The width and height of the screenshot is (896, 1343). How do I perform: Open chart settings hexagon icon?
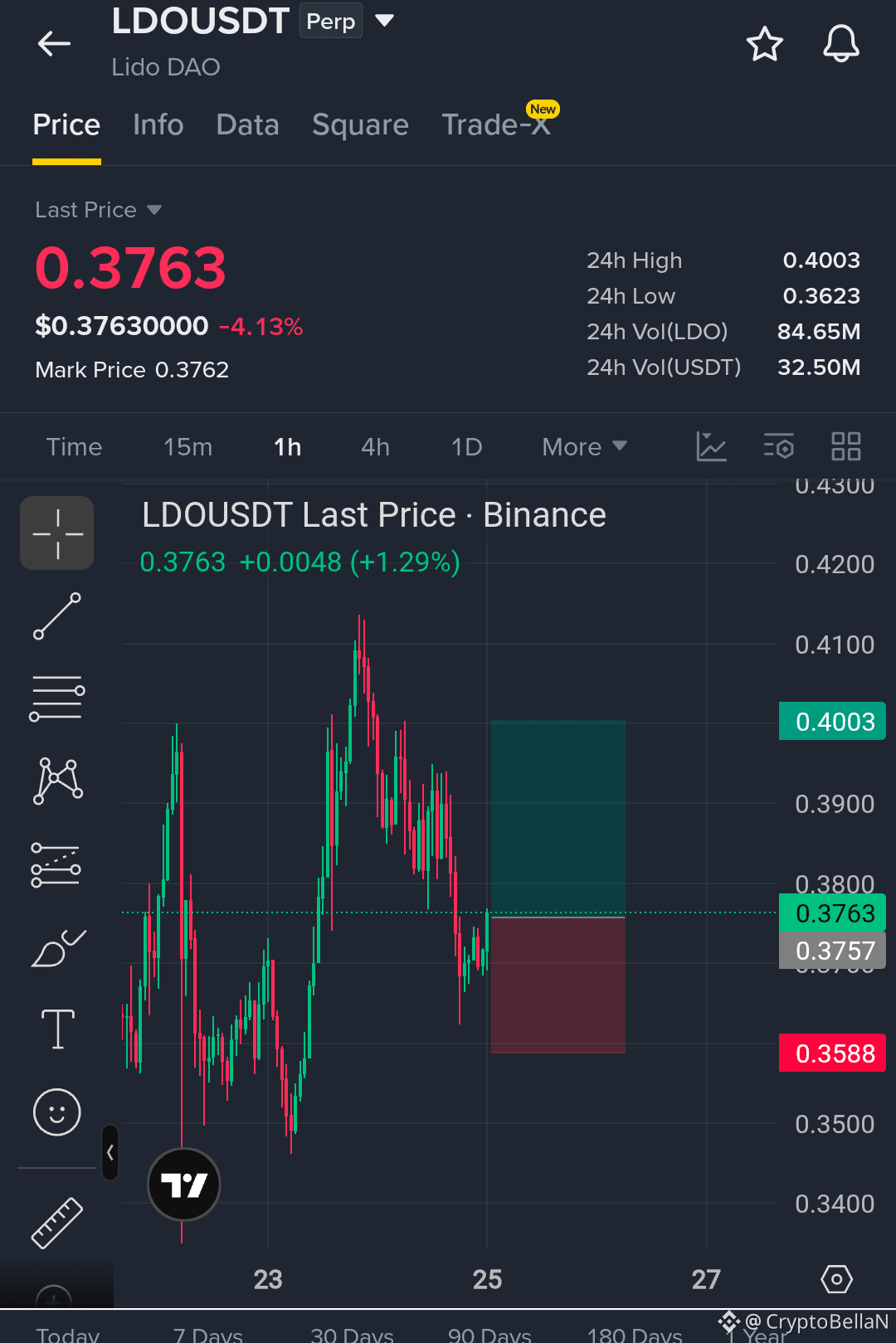[x=836, y=1279]
